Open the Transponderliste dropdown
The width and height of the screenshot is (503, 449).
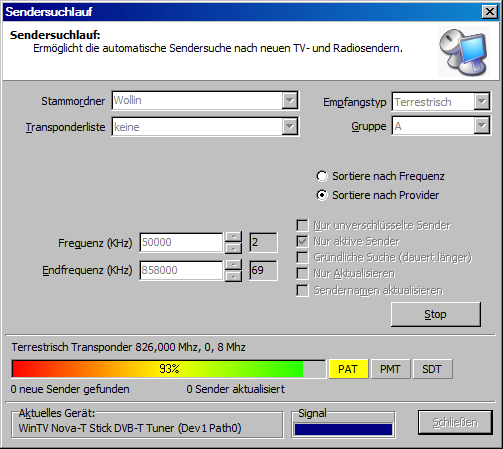coord(290,127)
